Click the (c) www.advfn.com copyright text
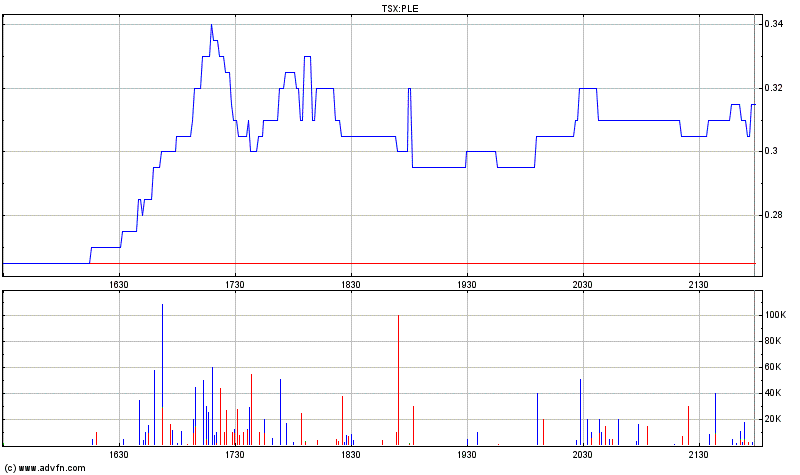The height and width of the screenshot is (475, 800). click(x=45, y=467)
